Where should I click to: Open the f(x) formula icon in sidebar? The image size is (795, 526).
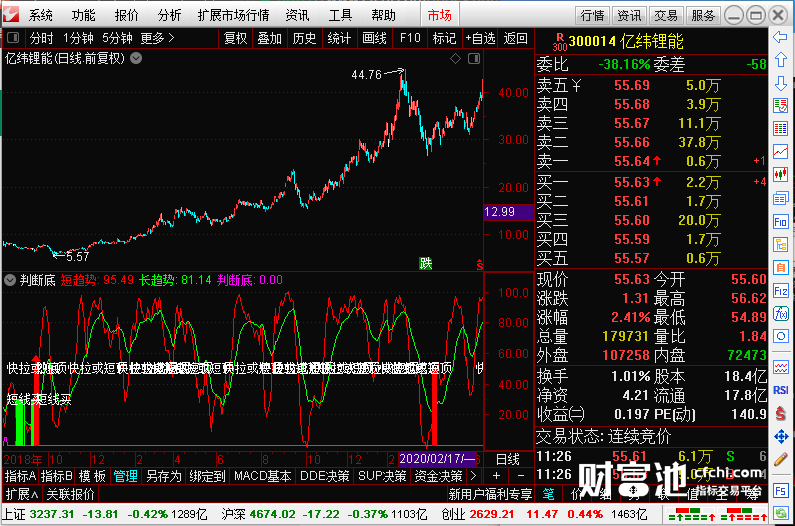780,313
